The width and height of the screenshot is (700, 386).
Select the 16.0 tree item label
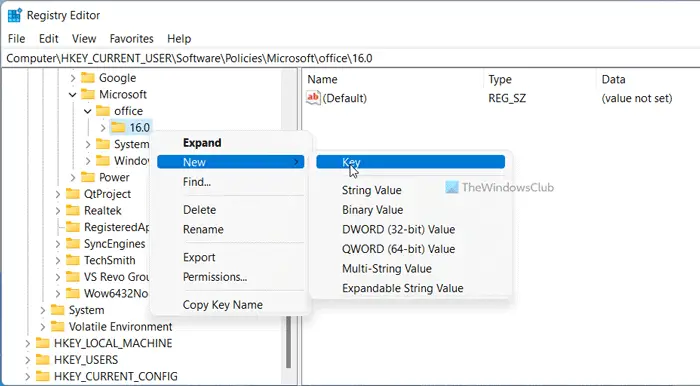[140, 128]
